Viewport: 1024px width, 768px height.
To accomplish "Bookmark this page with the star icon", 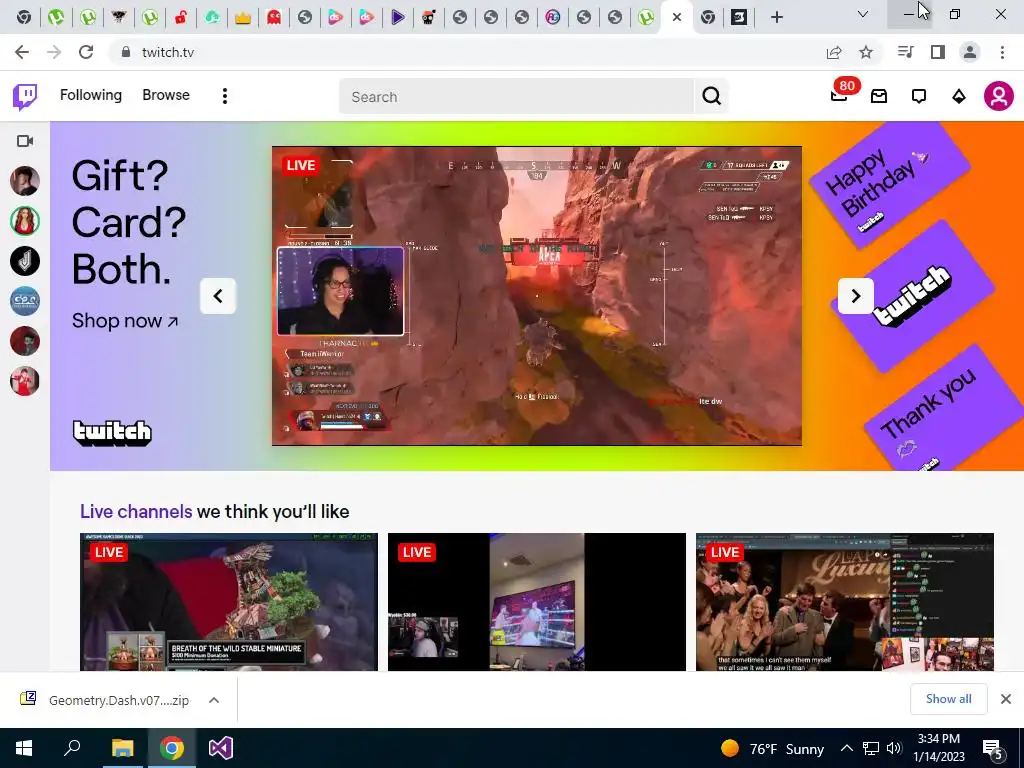I will coord(866,52).
